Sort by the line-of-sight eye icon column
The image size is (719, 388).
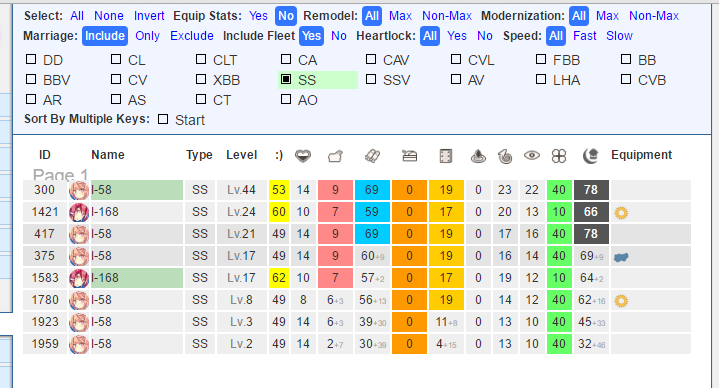[532, 156]
